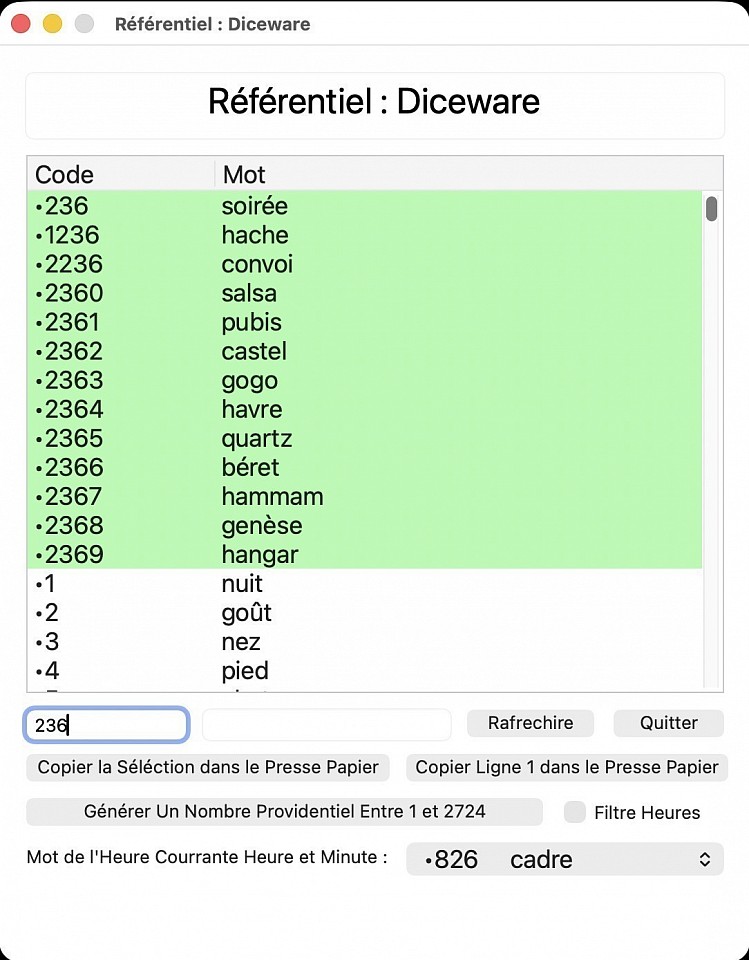Generate a providential number between 1 and 2724

pyautogui.click(x=284, y=812)
